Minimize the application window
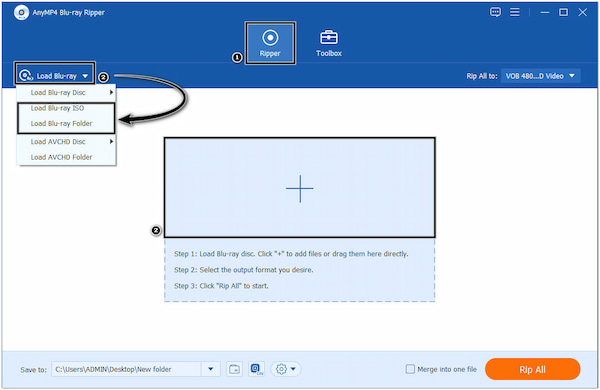The height and width of the screenshot is (390, 600). [x=545, y=12]
